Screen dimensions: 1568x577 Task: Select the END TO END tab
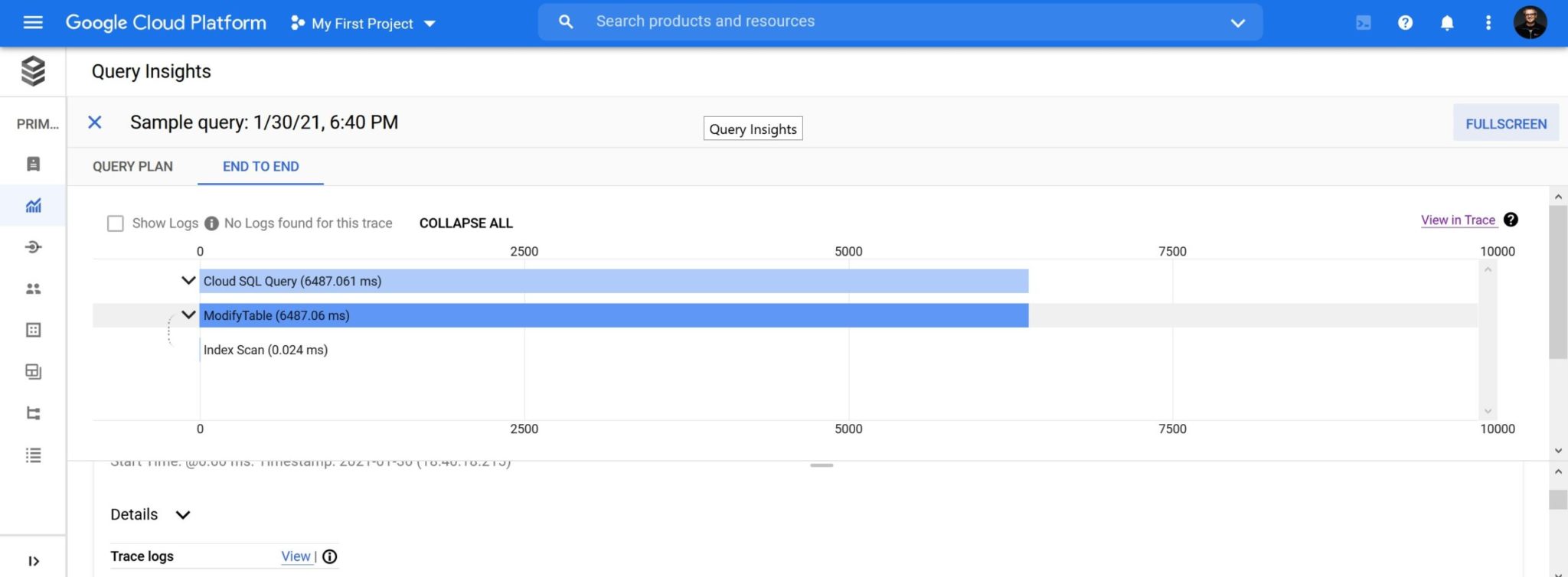260,166
